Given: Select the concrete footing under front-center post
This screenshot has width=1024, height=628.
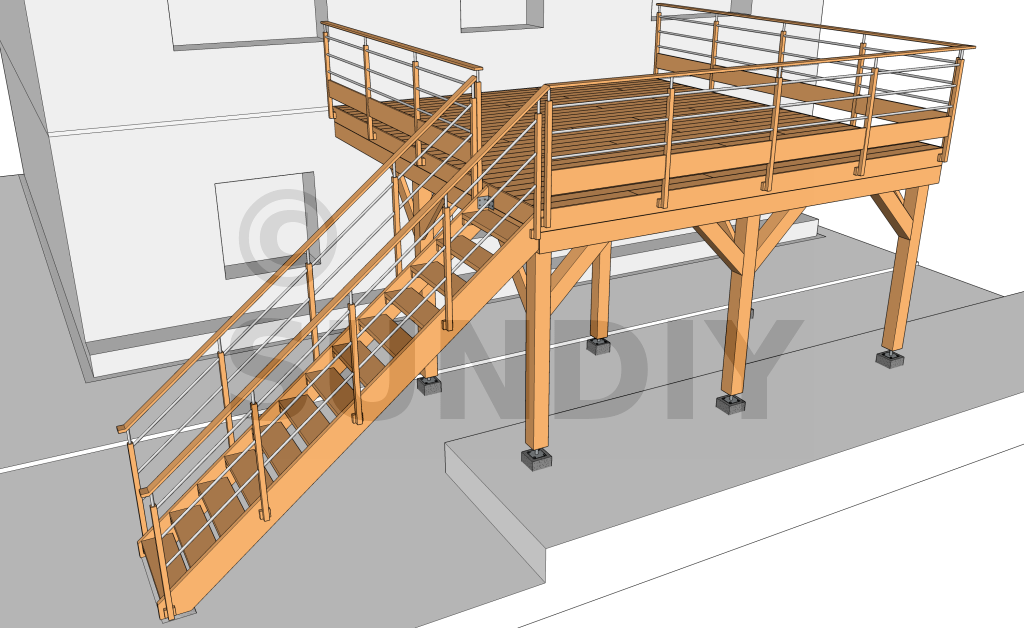Looking at the screenshot, I should (x=539, y=460).
